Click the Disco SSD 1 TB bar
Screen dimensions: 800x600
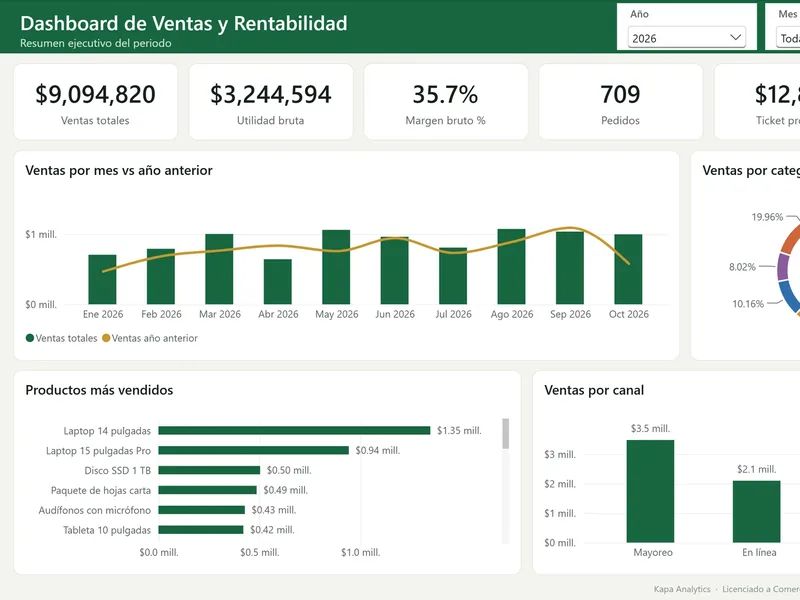[x=209, y=470]
